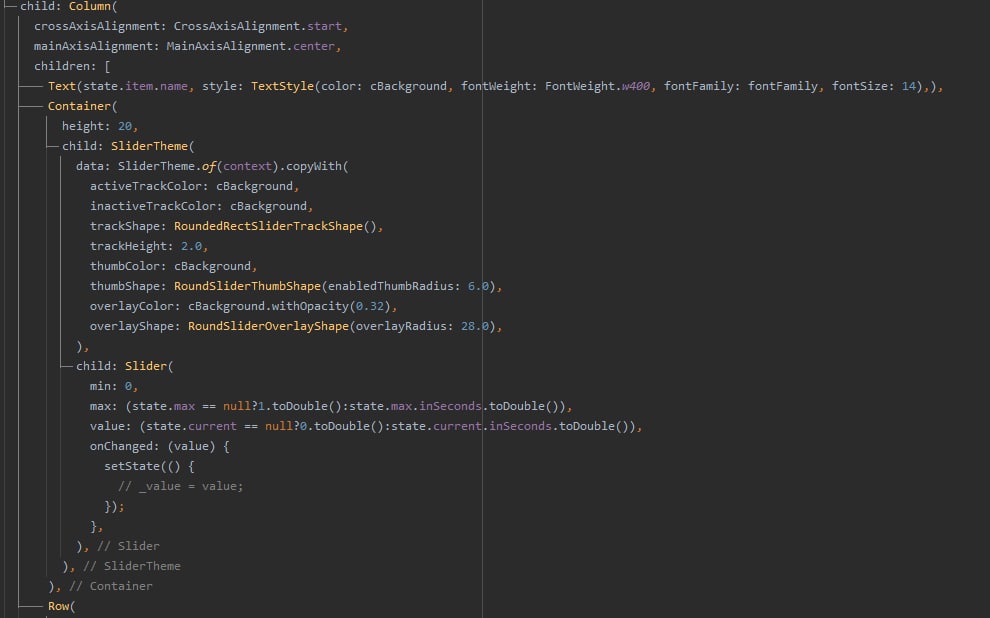Click the 'Container(' opening line
Viewport: 990px width, 618px height.
[x=83, y=106]
